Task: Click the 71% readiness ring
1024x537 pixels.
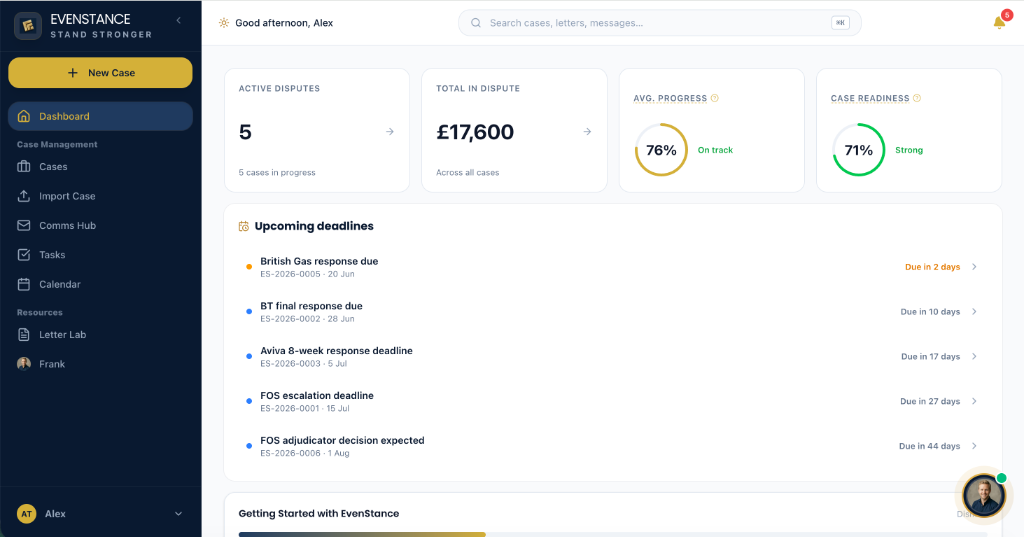Action: pos(859,150)
